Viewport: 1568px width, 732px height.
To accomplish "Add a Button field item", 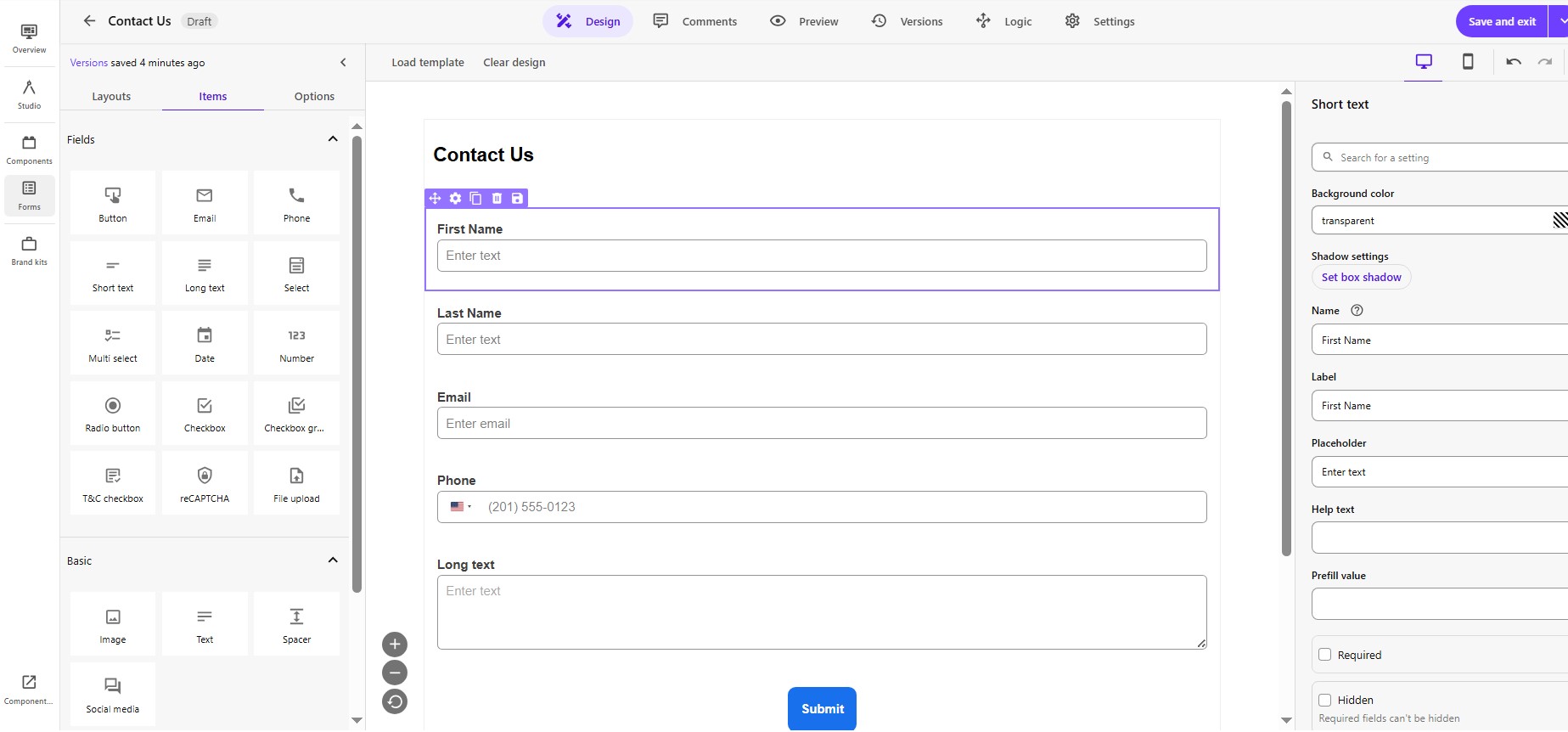I will pos(113,203).
